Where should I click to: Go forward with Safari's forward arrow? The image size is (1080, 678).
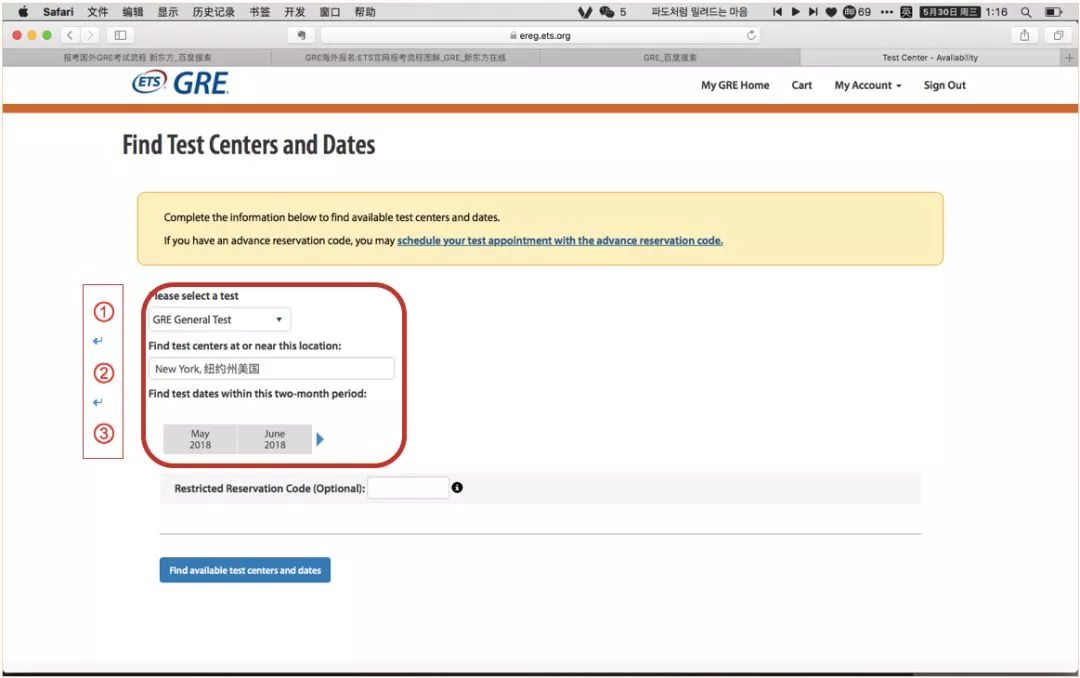(90, 35)
